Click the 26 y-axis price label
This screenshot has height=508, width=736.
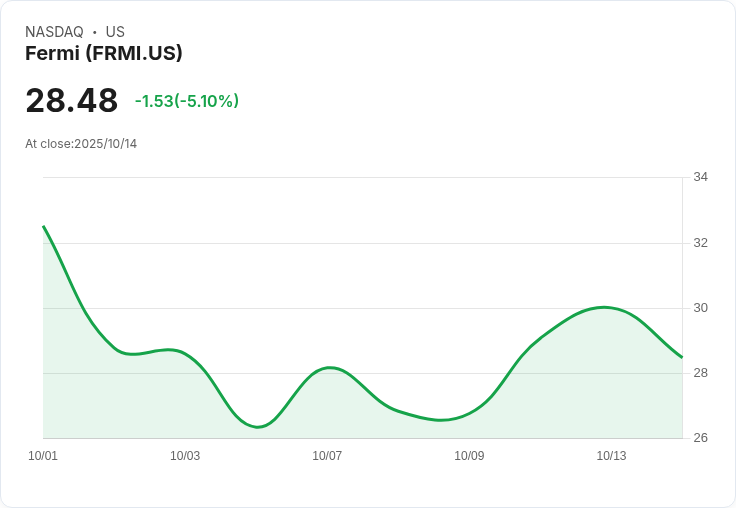pyautogui.click(x=700, y=438)
